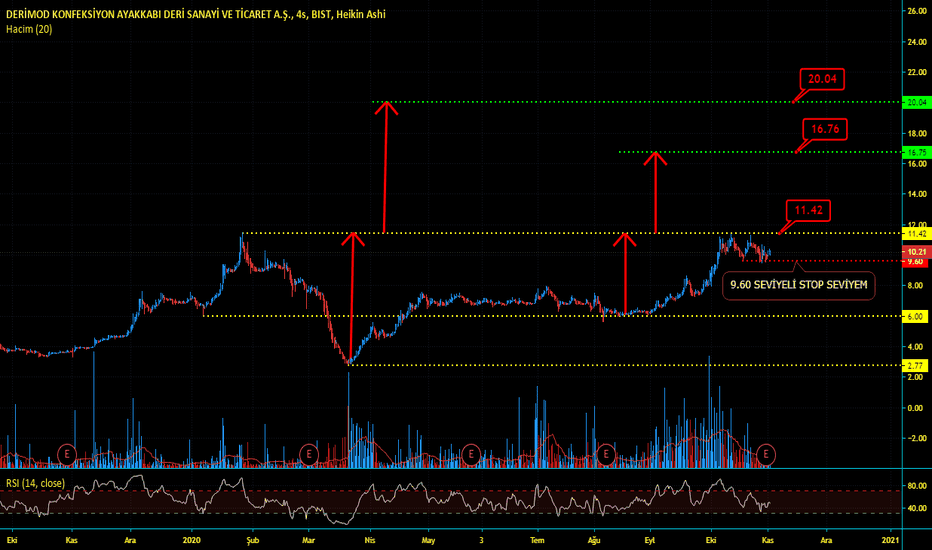Click the green 16.75 price axis label
Screen dimensions: 932x550
tap(917, 152)
